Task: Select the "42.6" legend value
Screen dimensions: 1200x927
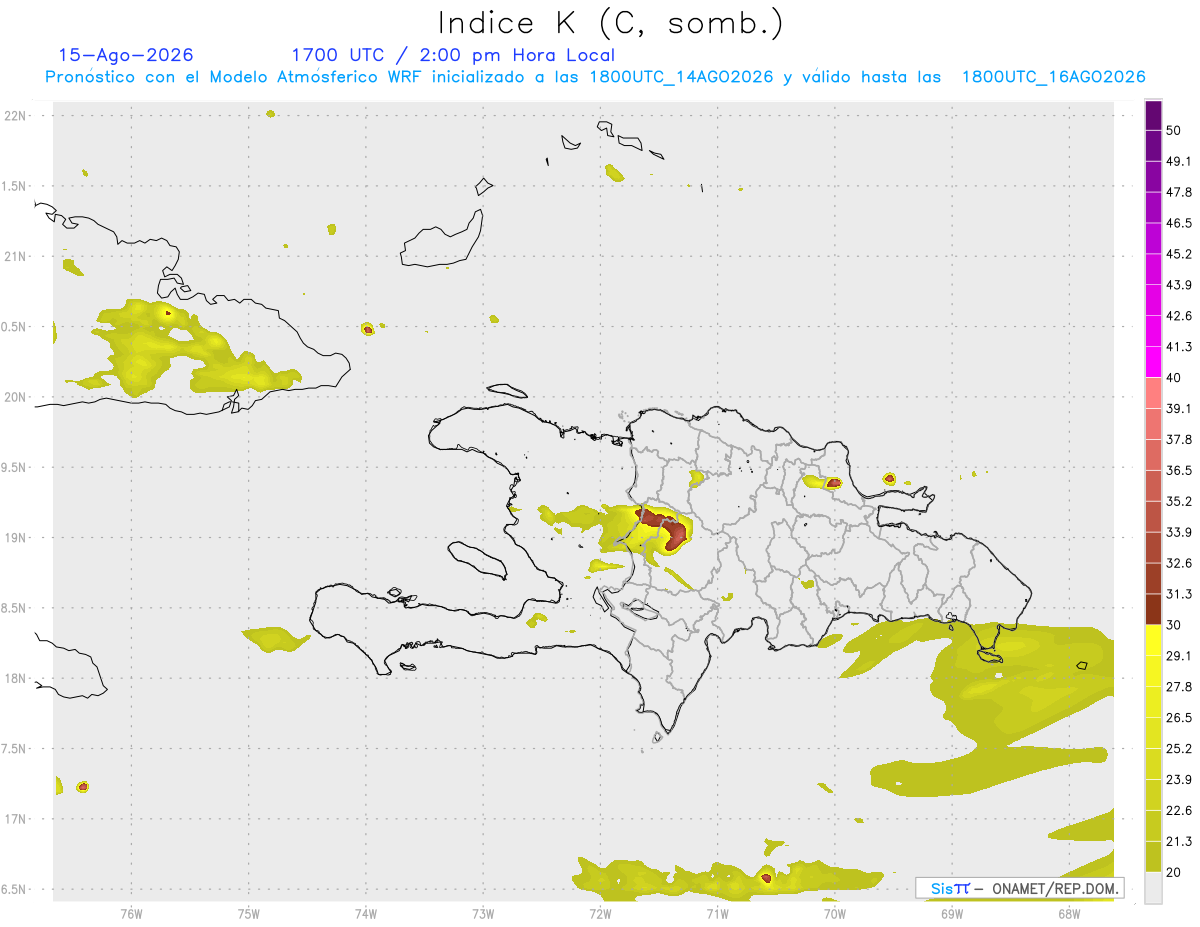Action: click(1179, 316)
